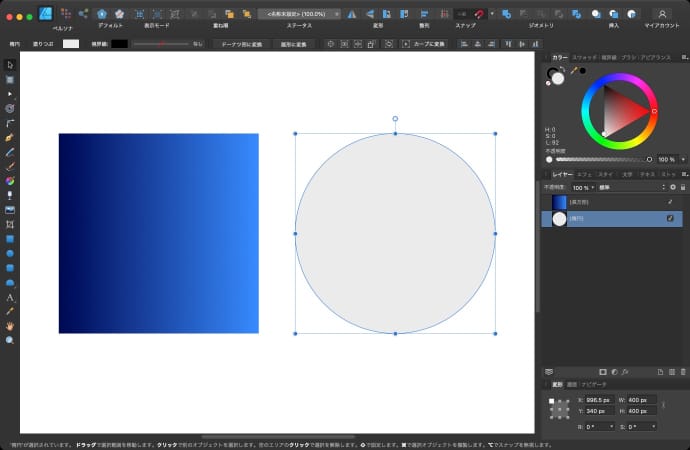This screenshot has width=690, height=450.
Task: Select the Pen tool in left toolbar
Action: pos(10,136)
